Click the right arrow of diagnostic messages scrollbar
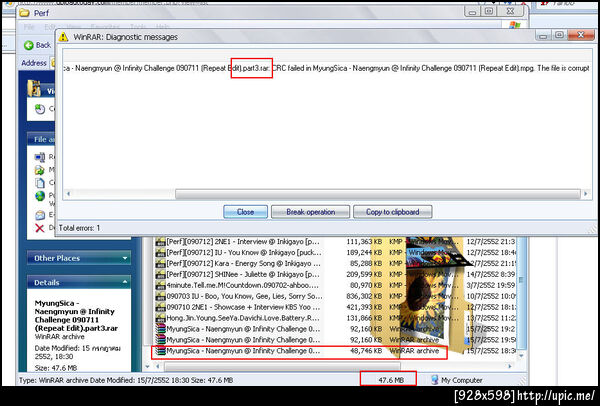600x406 pixels. (x=586, y=194)
